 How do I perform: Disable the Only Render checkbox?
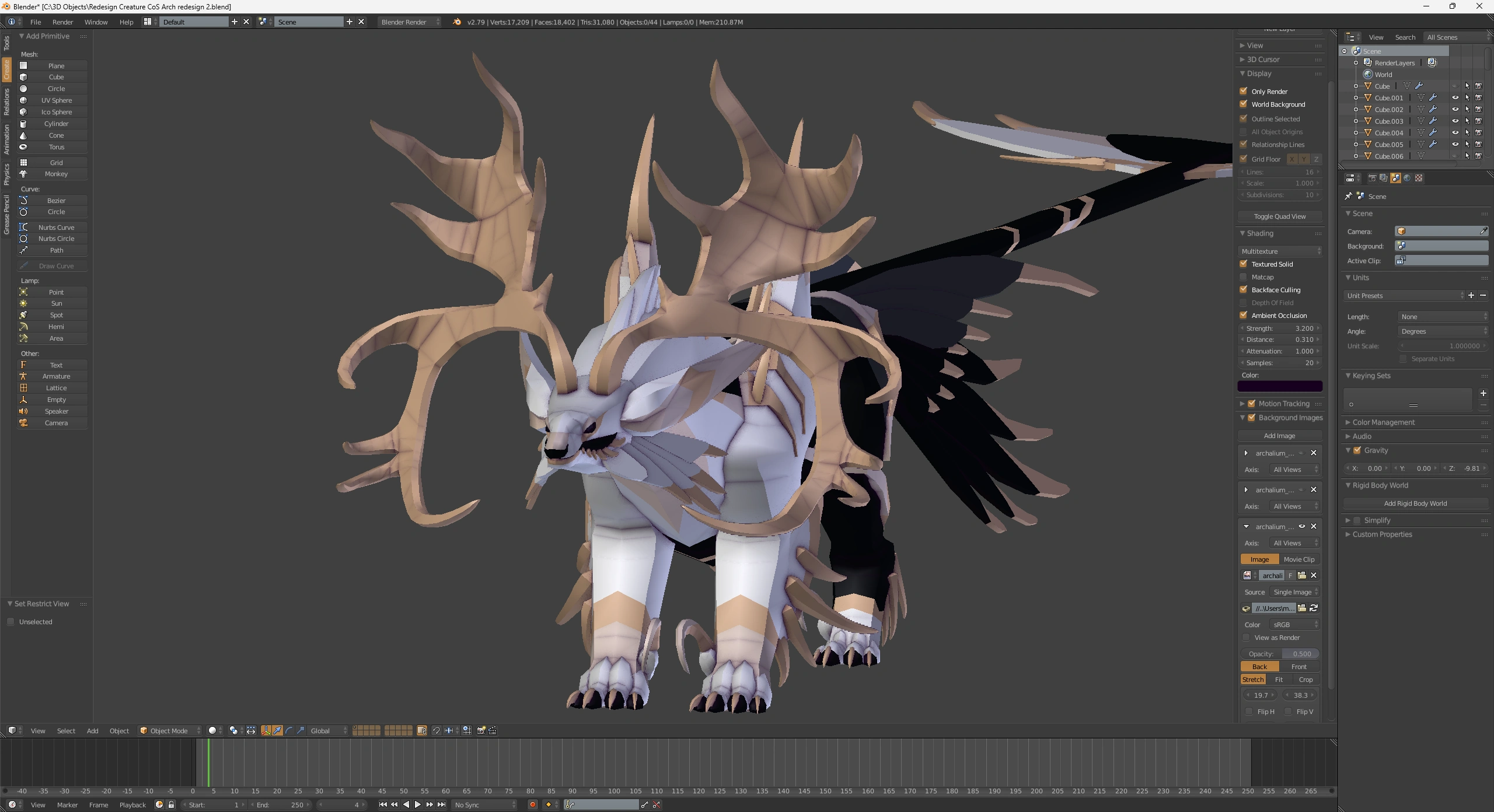point(1244,92)
